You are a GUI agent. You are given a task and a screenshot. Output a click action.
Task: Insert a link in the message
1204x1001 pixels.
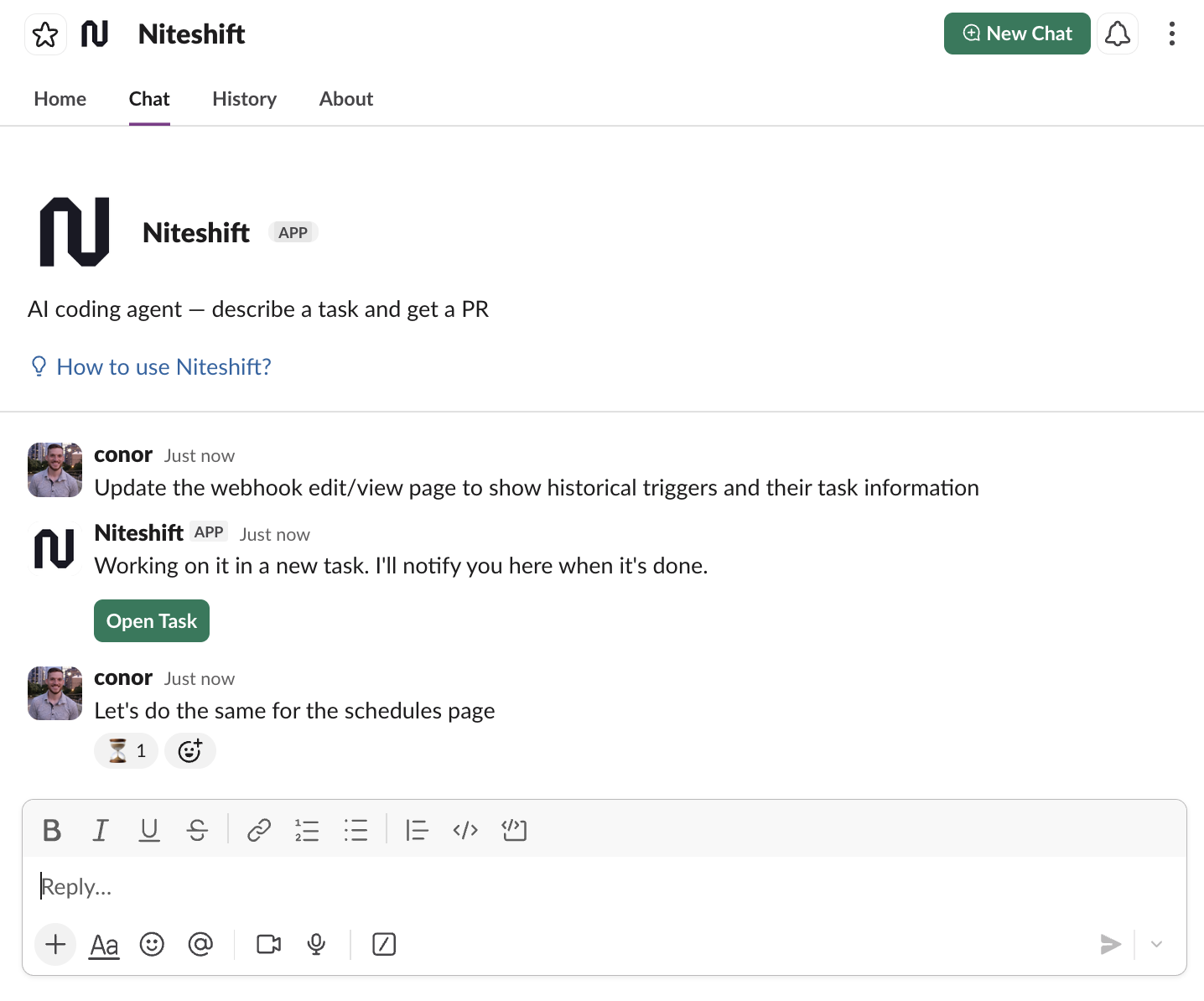tap(259, 830)
